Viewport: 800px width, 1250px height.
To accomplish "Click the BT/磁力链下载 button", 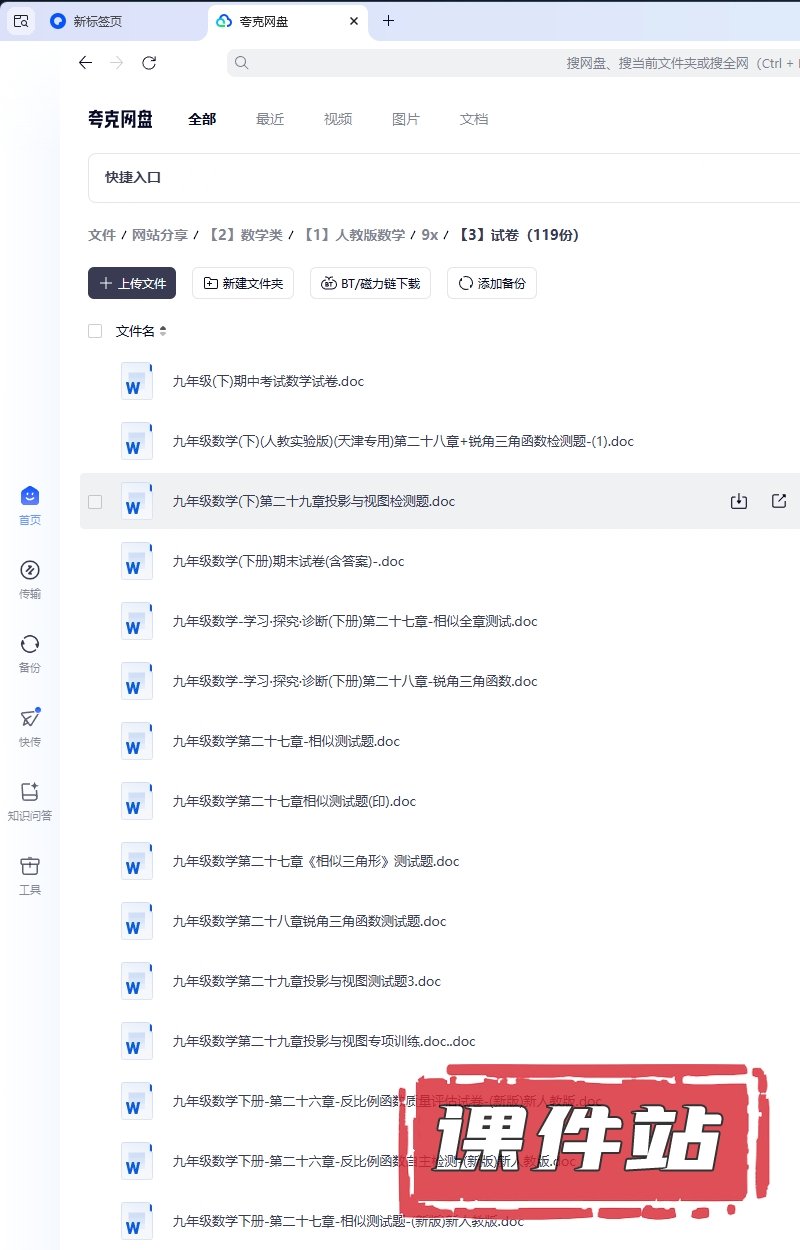I will [x=371, y=283].
